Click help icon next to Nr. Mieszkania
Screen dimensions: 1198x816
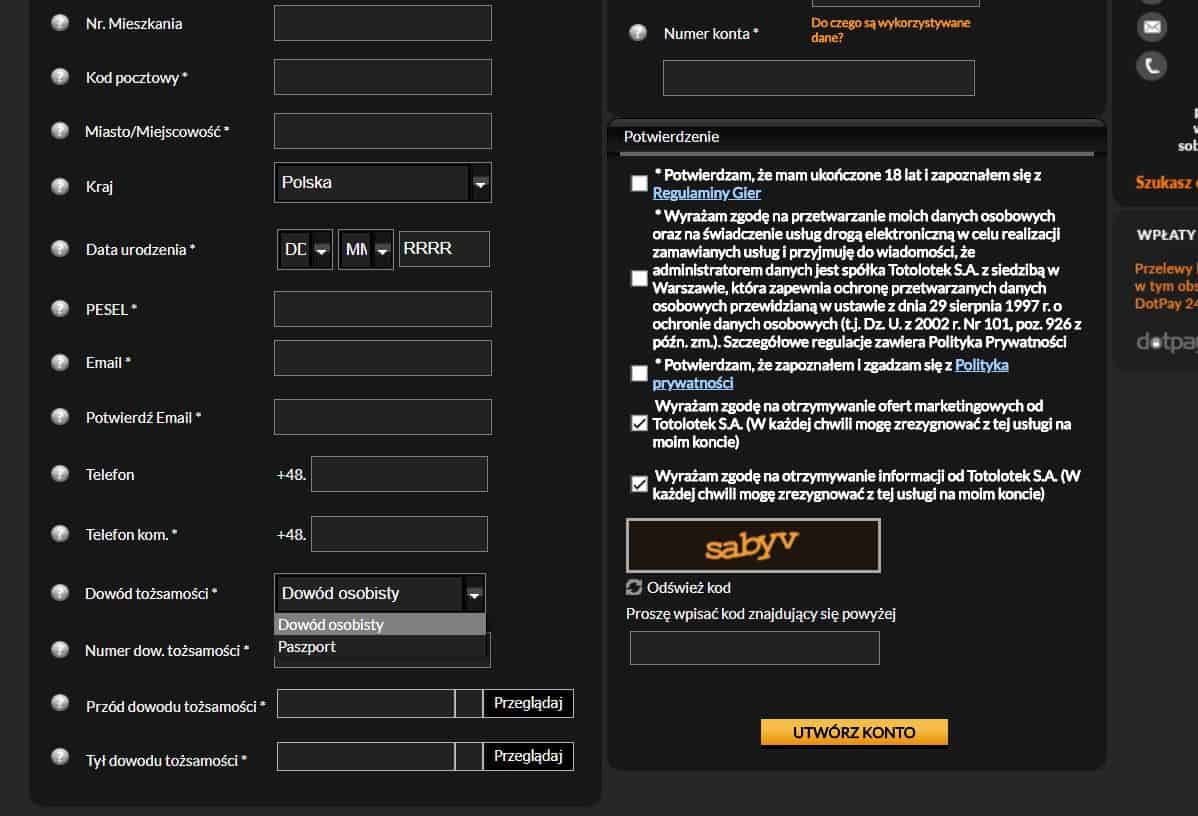(60, 23)
